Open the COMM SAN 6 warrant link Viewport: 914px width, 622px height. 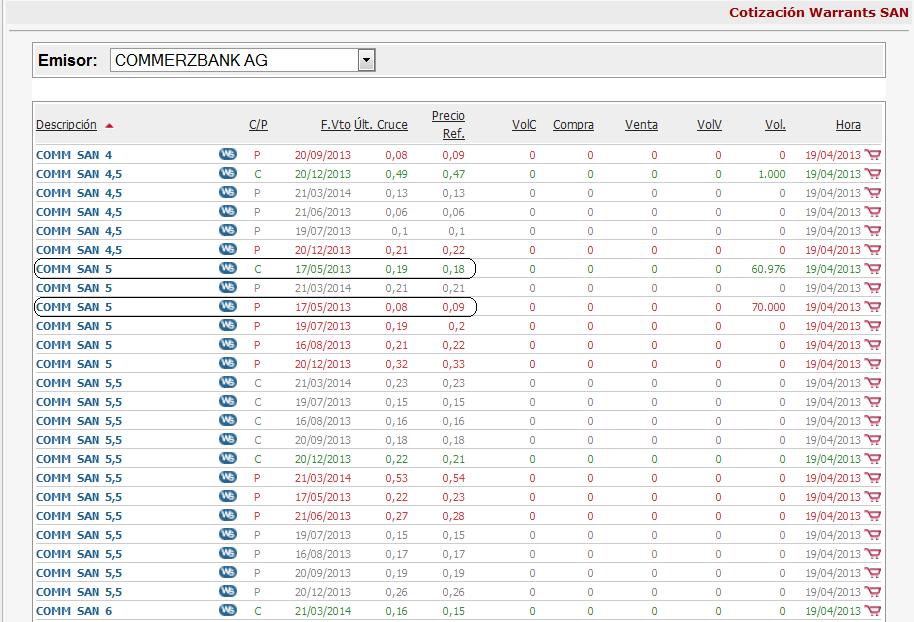point(74,611)
